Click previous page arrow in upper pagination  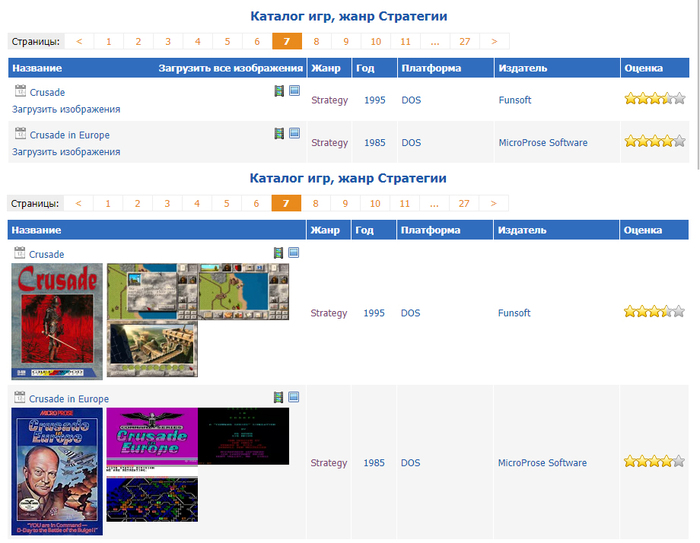click(x=79, y=42)
